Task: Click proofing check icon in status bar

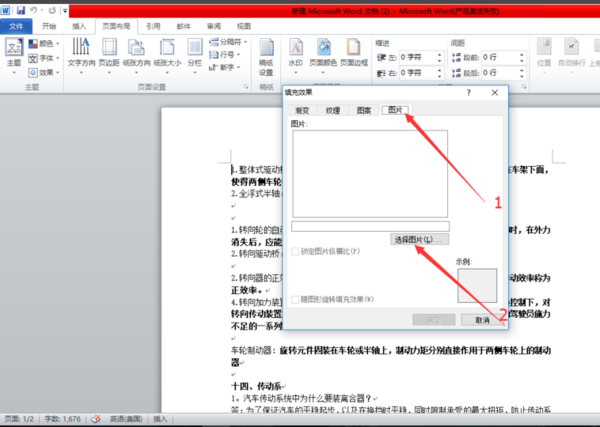Action: tap(96, 419)
